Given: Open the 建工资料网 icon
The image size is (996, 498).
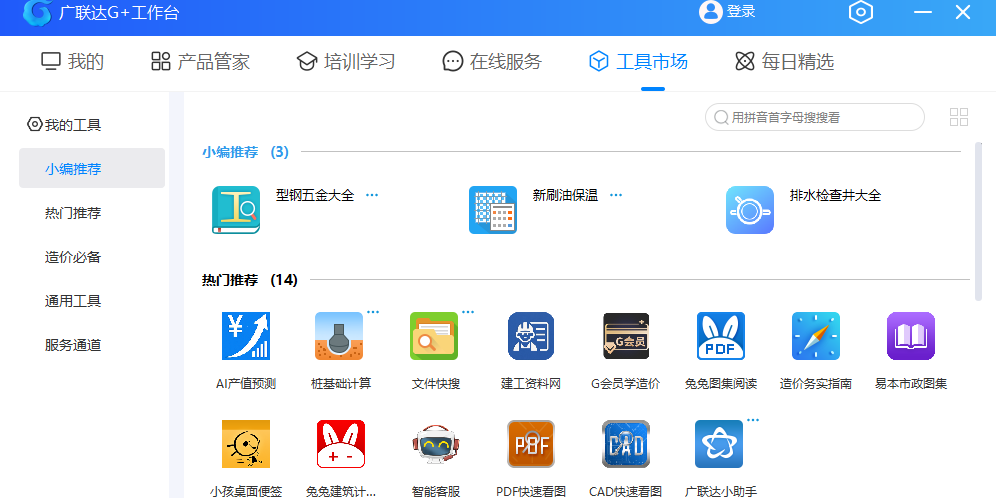Looking at the screenshot, I should [x=531, y=336].
